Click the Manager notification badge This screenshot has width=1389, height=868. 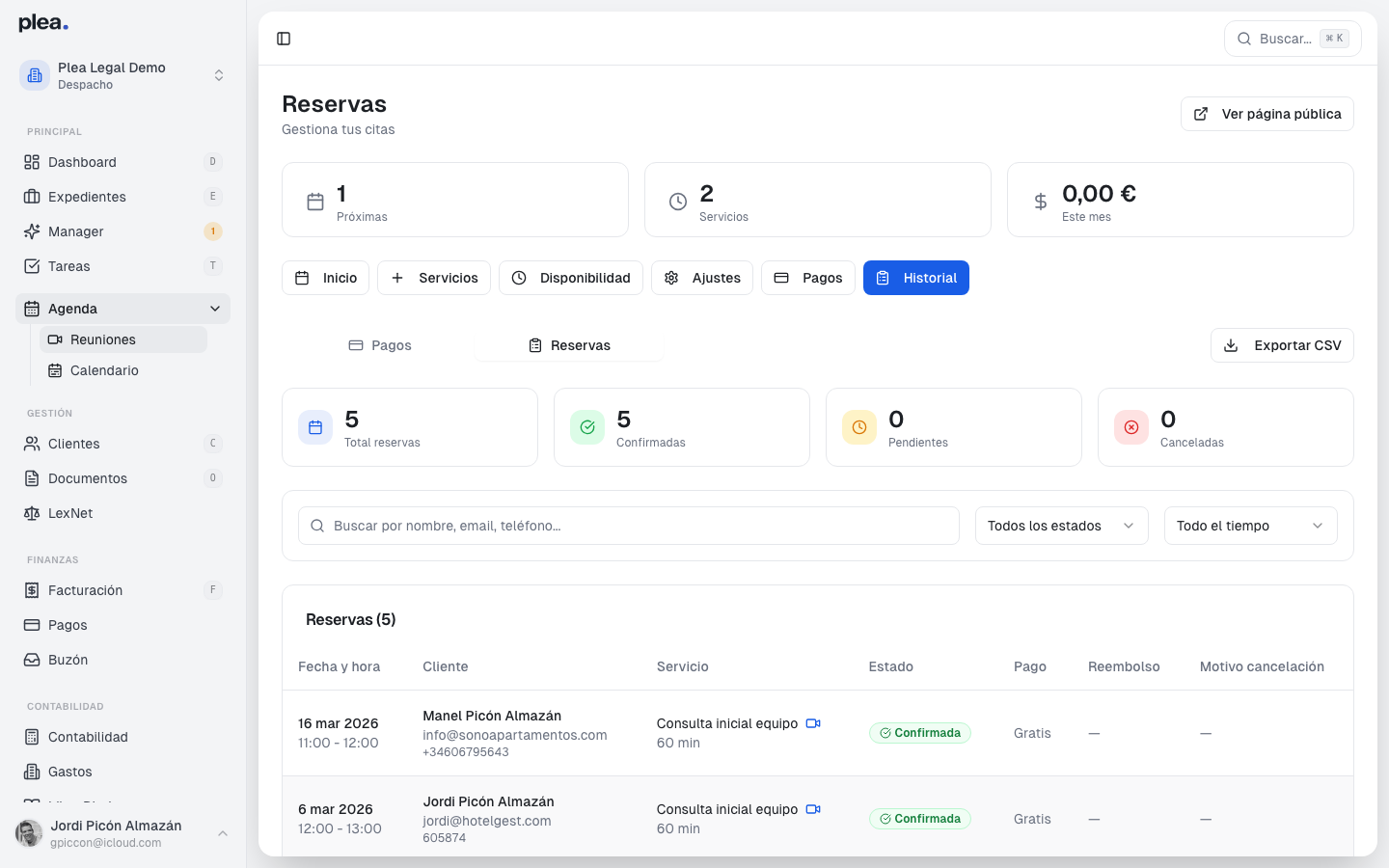213,231
